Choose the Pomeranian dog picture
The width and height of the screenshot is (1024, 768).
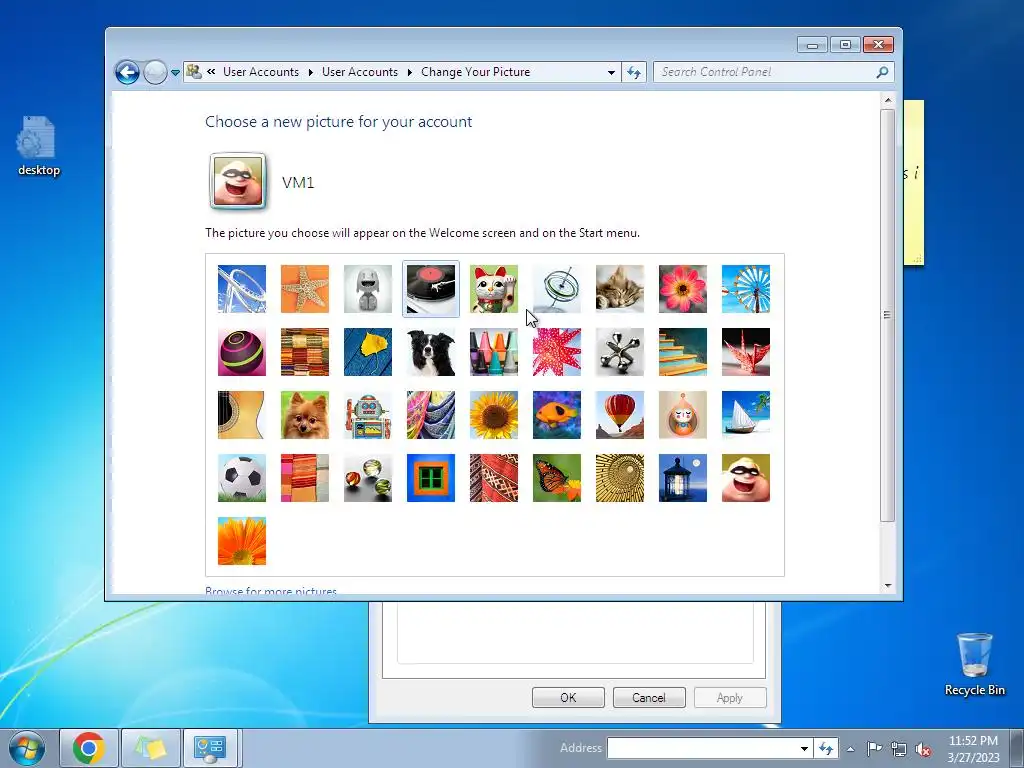click(305, 415)
